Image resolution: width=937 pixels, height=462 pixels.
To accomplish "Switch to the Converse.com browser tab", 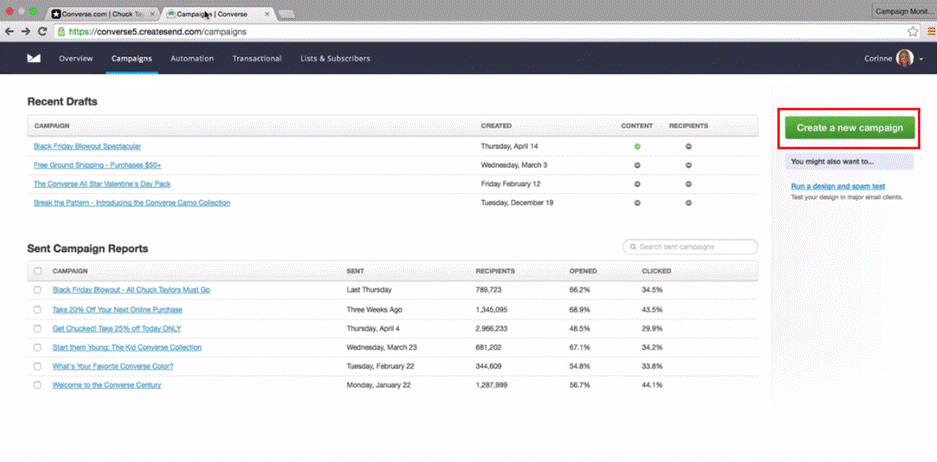I will [x=100, y=14].
